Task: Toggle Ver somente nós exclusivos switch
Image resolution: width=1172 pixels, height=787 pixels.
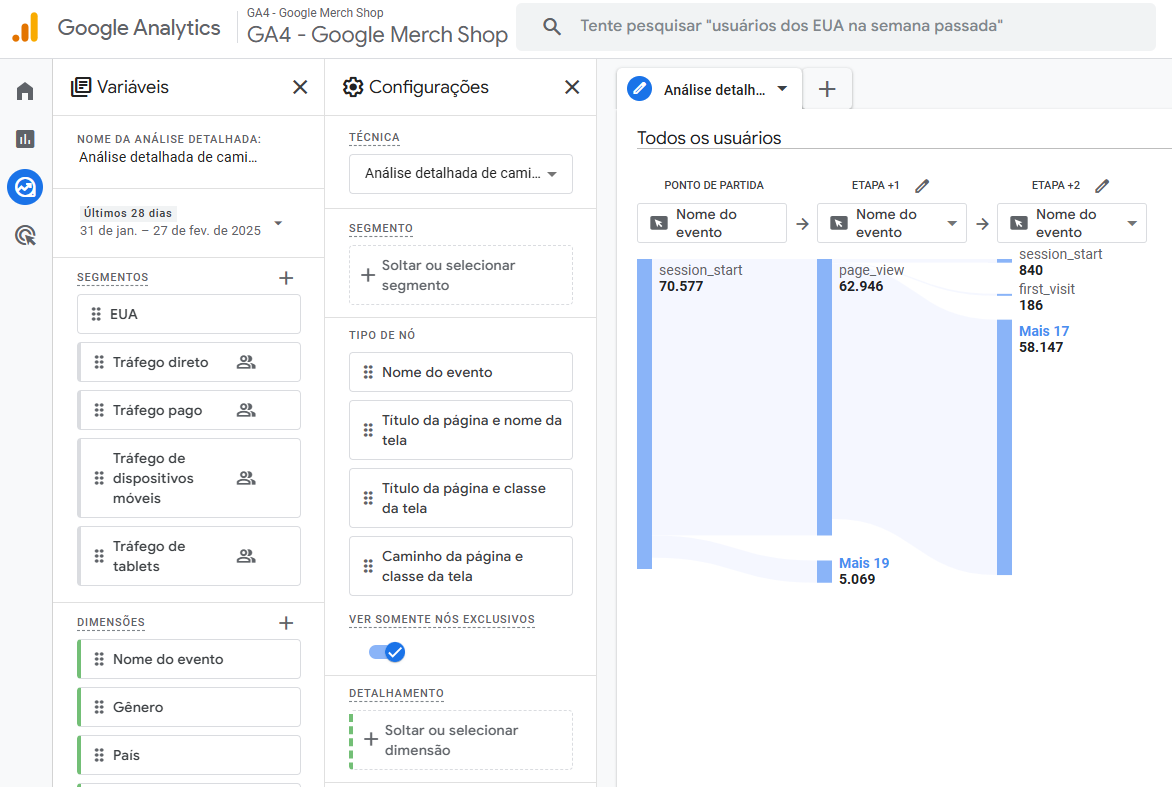Action: point(387,652)
